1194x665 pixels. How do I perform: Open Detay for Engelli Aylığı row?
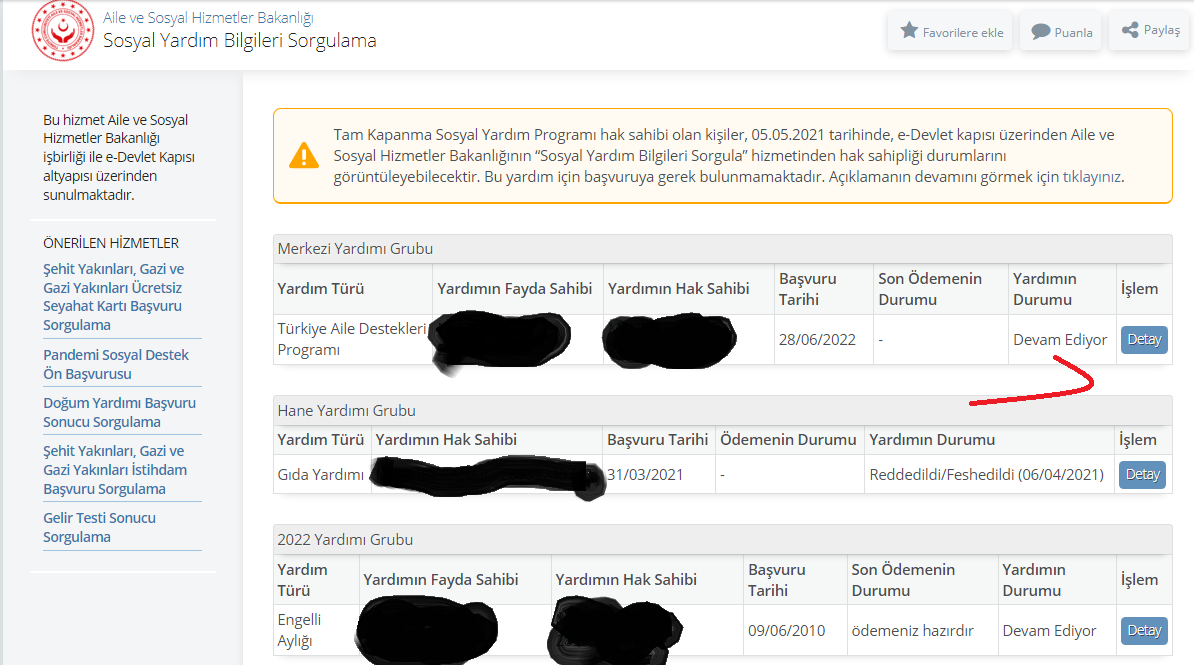[1144, 630]
